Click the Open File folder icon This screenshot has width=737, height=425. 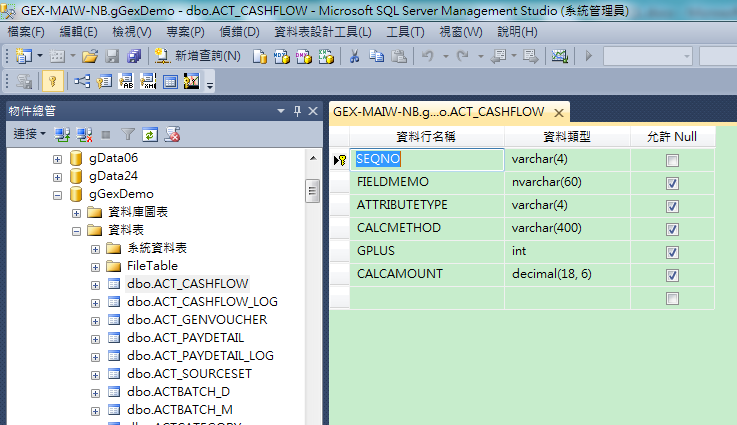point(90,56)
